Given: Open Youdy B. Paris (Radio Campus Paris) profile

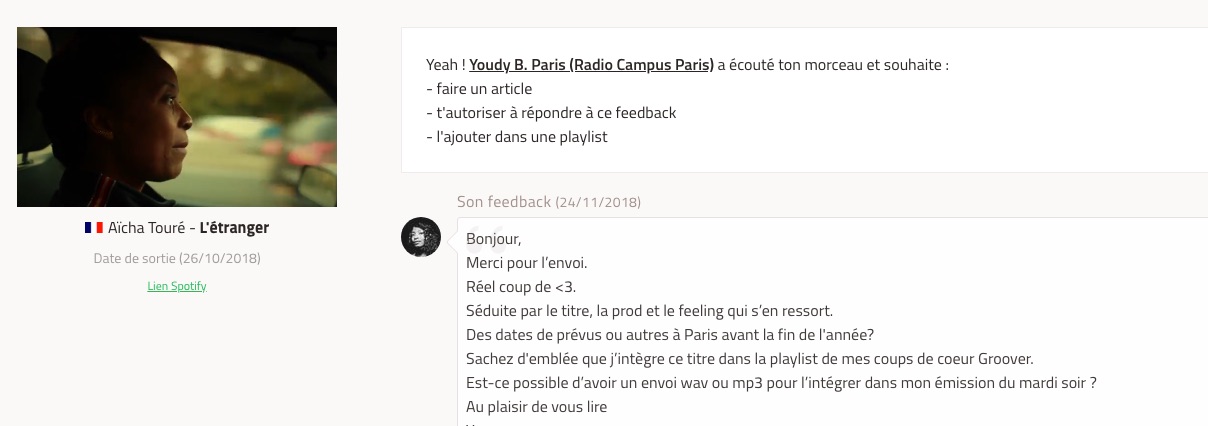Looking at the screenshot, I should (591, 65).
